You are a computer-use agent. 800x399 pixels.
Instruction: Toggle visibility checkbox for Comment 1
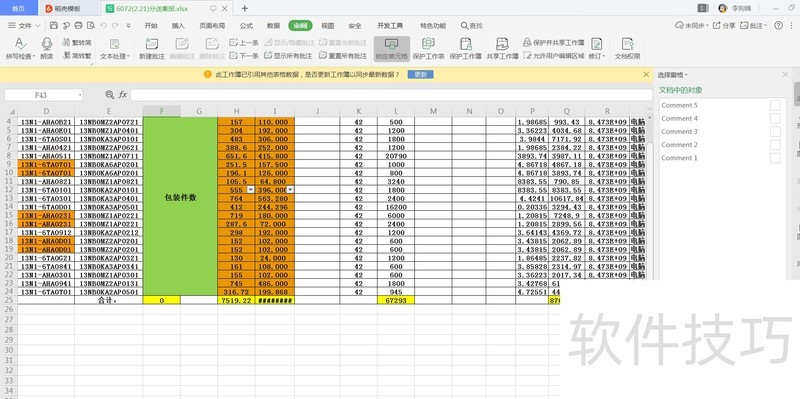point(775,158)
